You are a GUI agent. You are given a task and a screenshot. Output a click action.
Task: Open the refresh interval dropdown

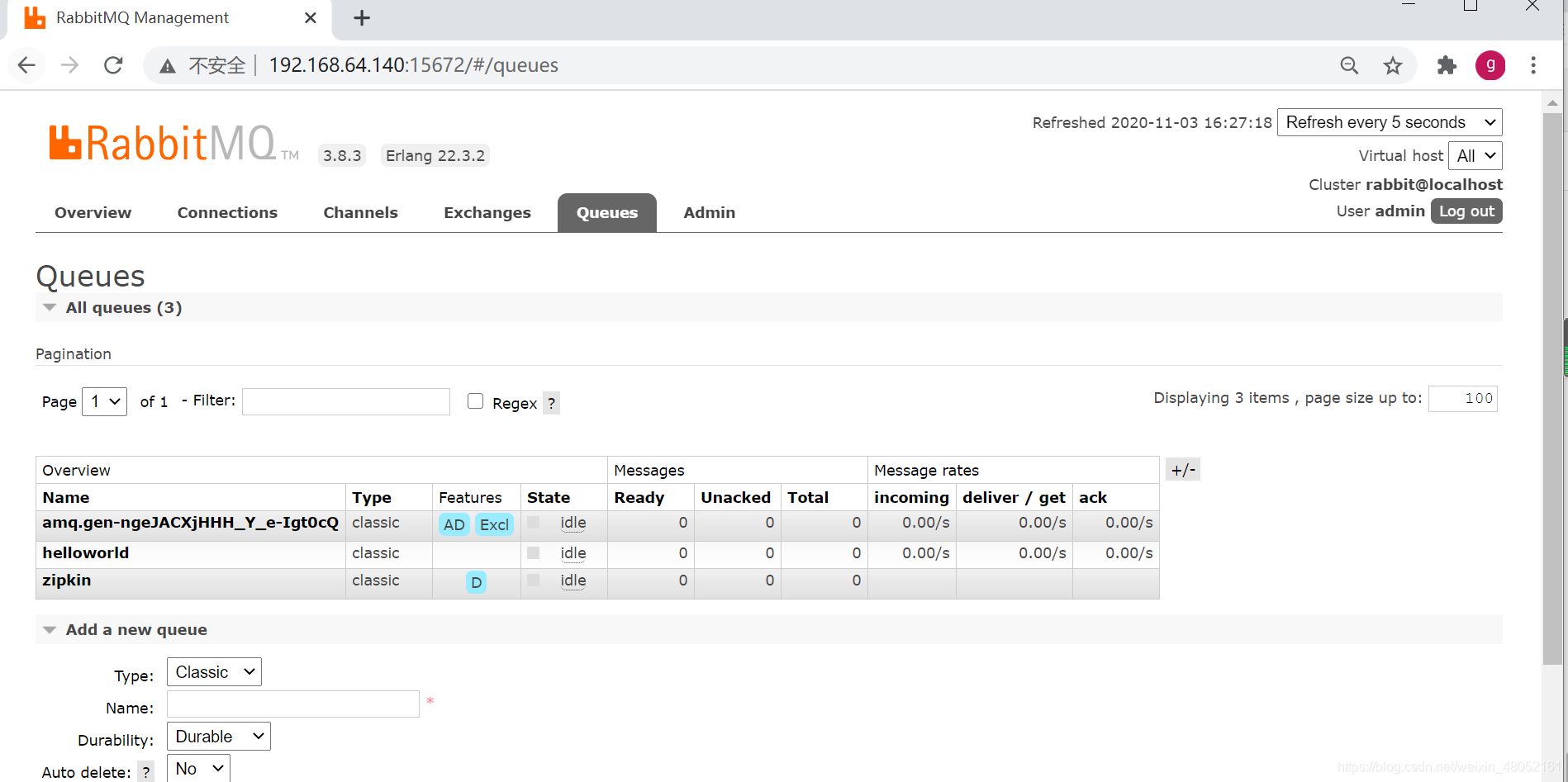click(1390, 122)
